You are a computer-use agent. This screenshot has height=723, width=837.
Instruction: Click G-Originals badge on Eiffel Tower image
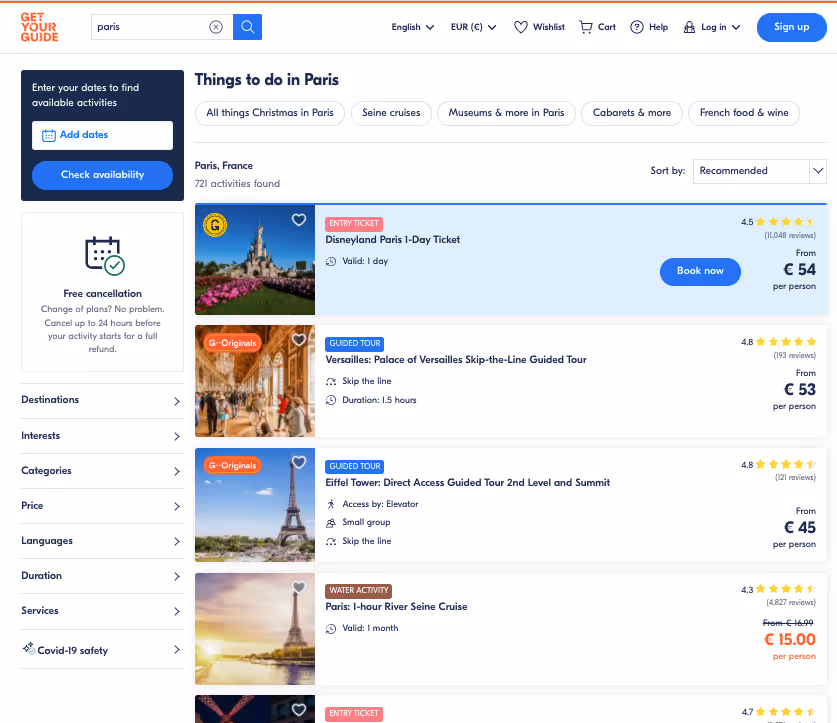(232, 465)
